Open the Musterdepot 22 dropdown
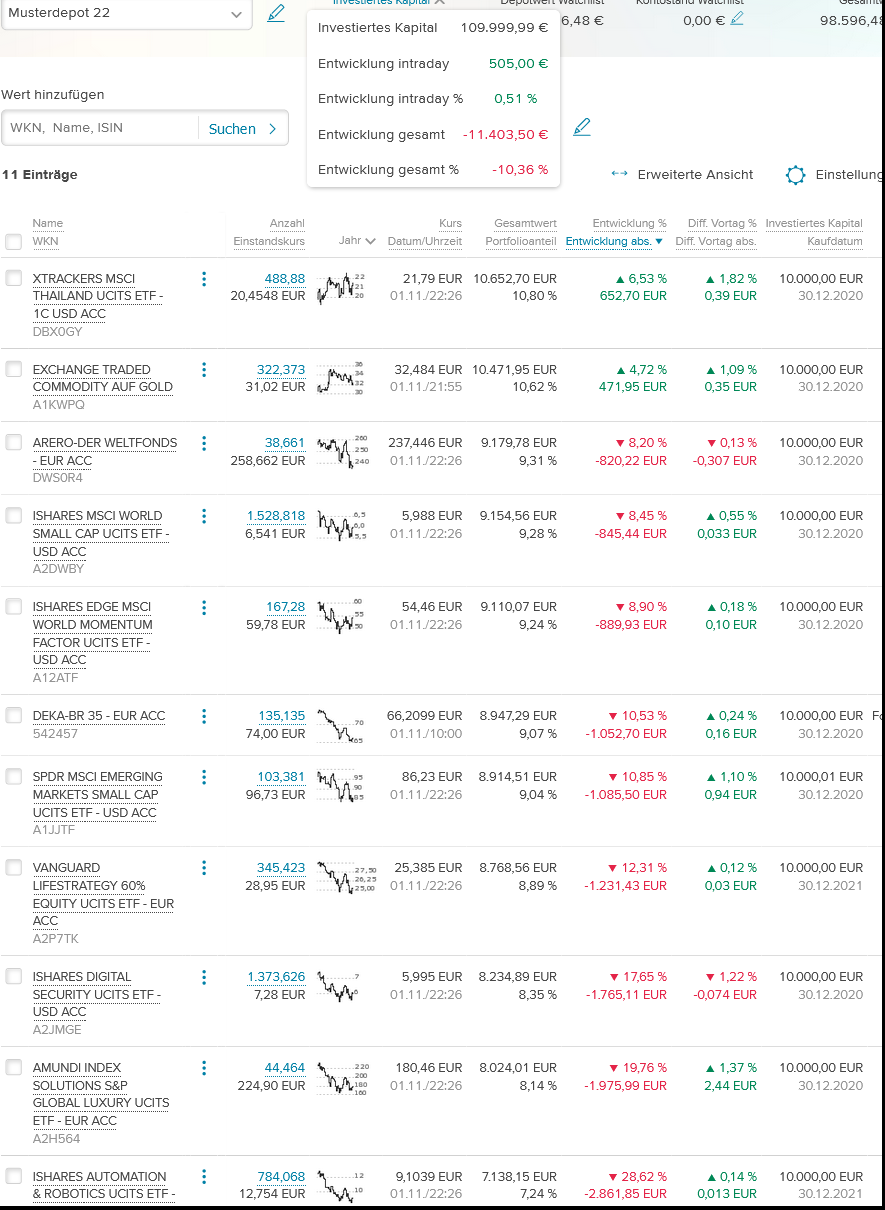The width and height of the screenshot is (885, 1210). click(x=236, y=15)
